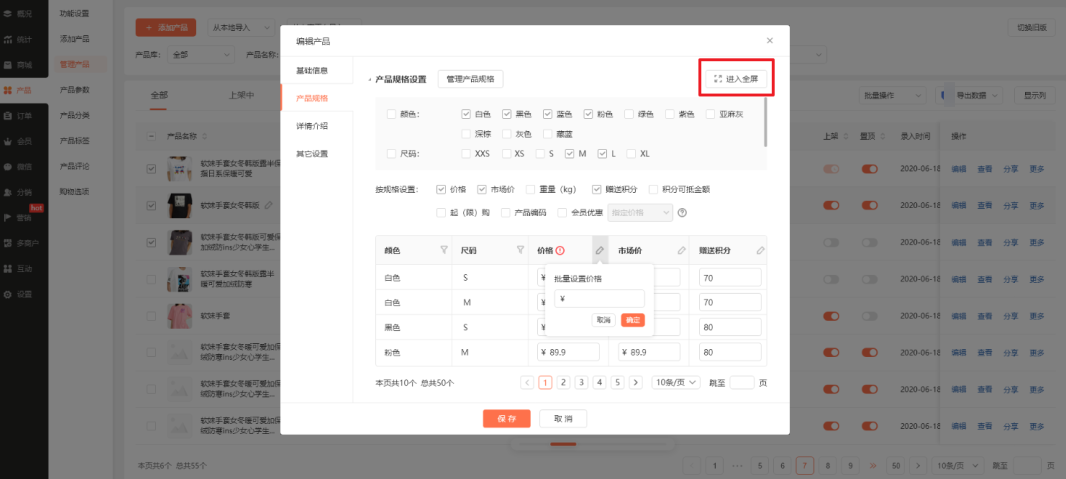Click the black T-shirt thumbnail for 软妹手套女冬韩版
The image size is (1066, 479).
coord(179,205)
